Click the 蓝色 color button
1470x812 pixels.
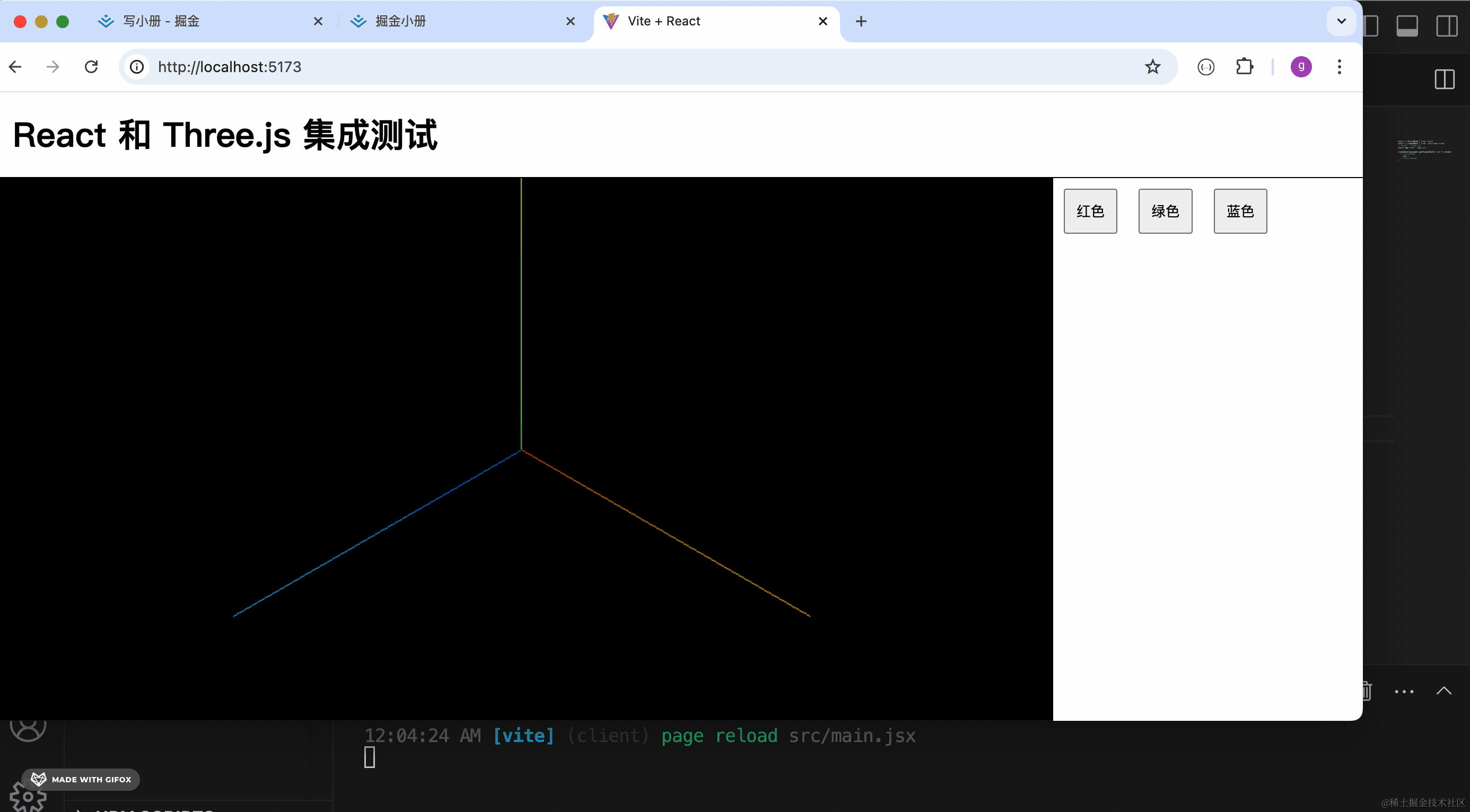[1240, 211]
